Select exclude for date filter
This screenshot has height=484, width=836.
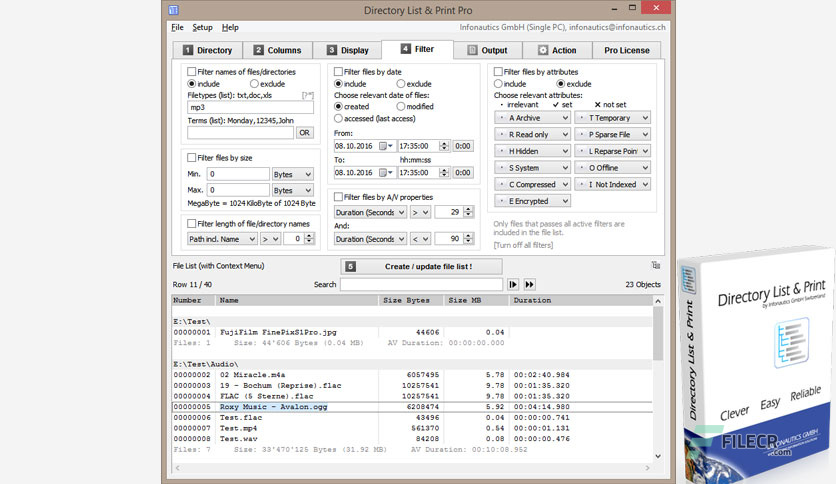coord(401,84)
